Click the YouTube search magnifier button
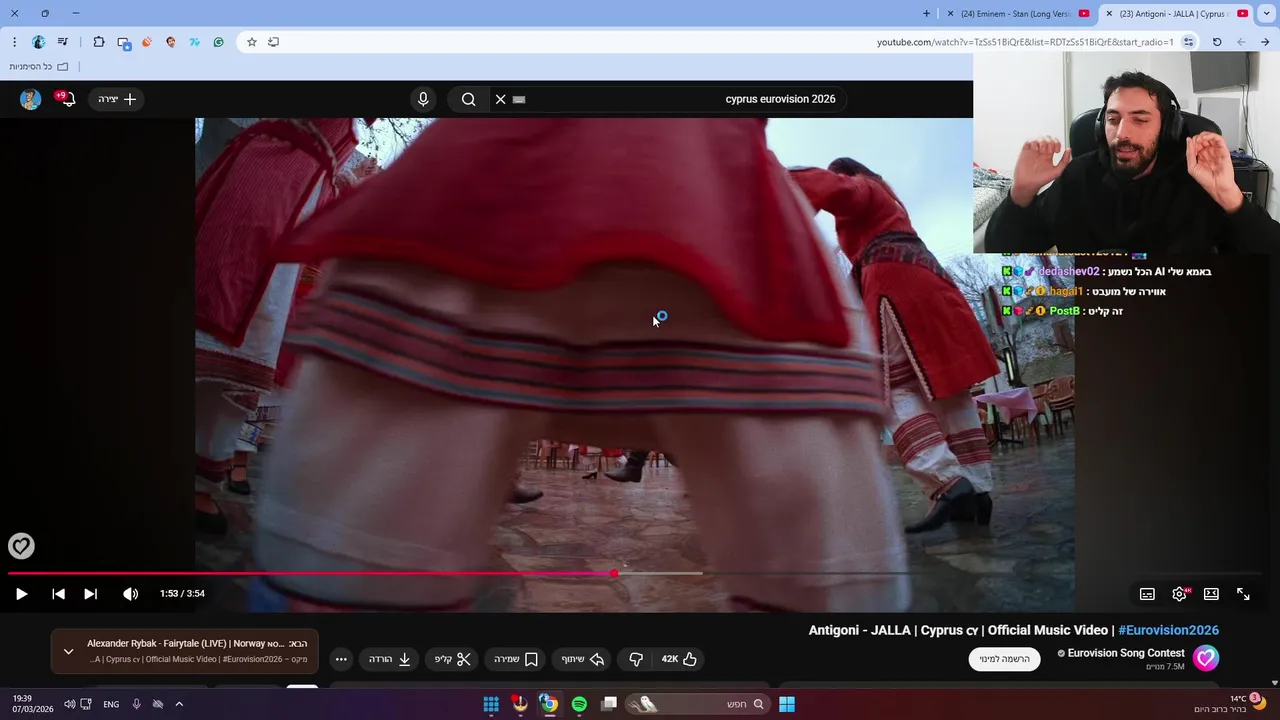The height and width of the screenshot is (720, 1280). click(x=468, y=99)
